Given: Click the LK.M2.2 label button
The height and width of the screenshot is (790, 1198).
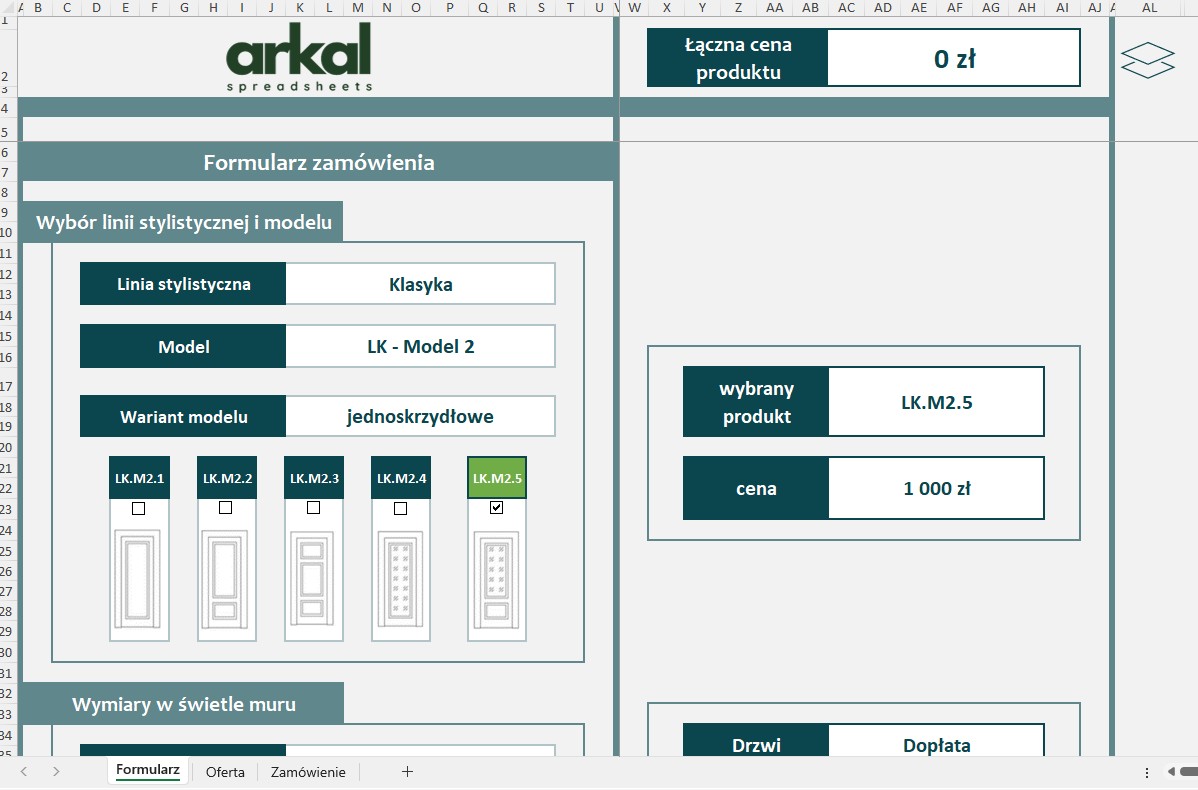Looking at the screenshot, I should 226,478.
